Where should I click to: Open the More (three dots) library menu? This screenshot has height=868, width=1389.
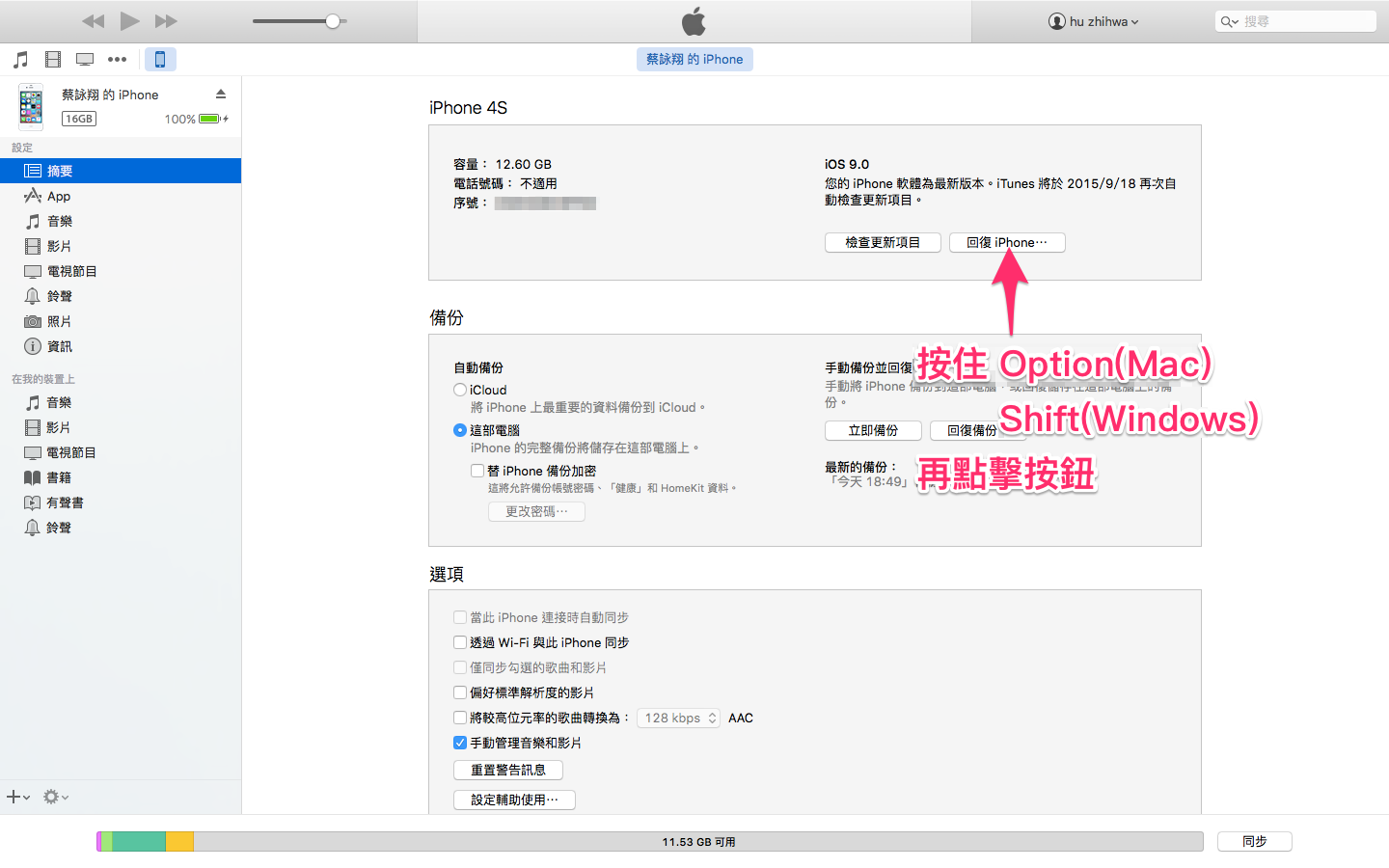(117, 60)
